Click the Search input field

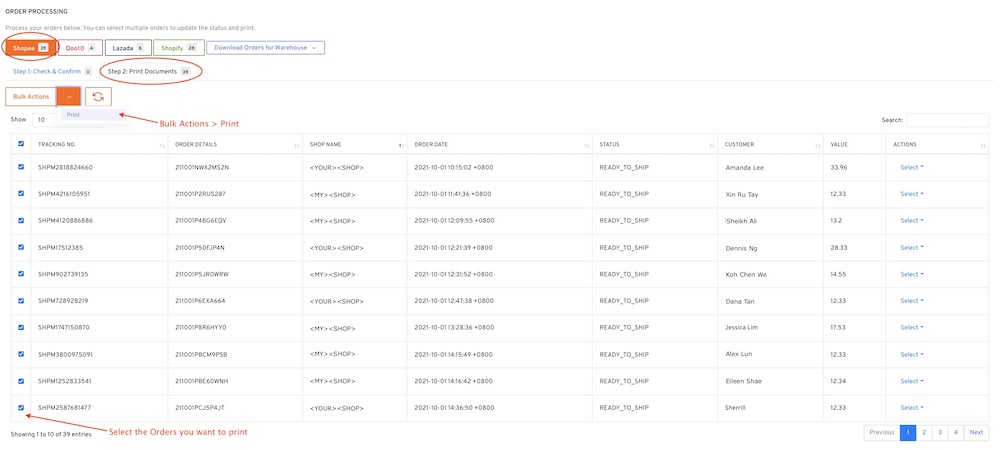pos(946,120)
